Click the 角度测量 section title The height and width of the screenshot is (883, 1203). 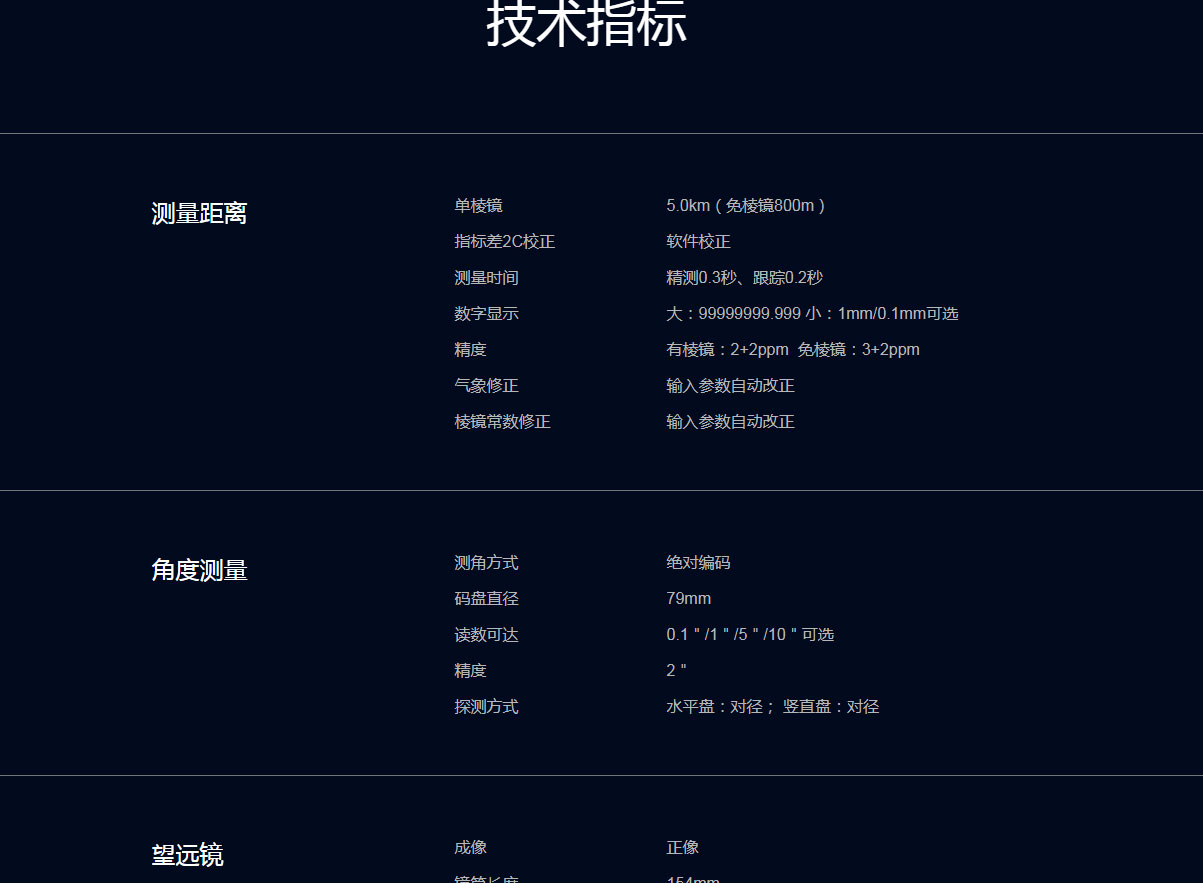point(199,570)
